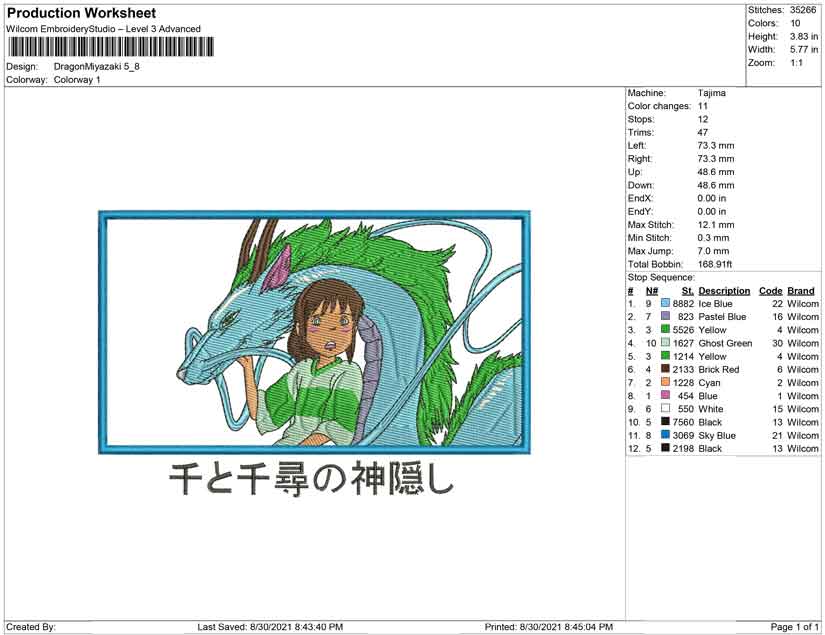The width and height of the screenshot is (825, 635).
Task: Select the White 550 swatch
Action: (x=666, y=409)
